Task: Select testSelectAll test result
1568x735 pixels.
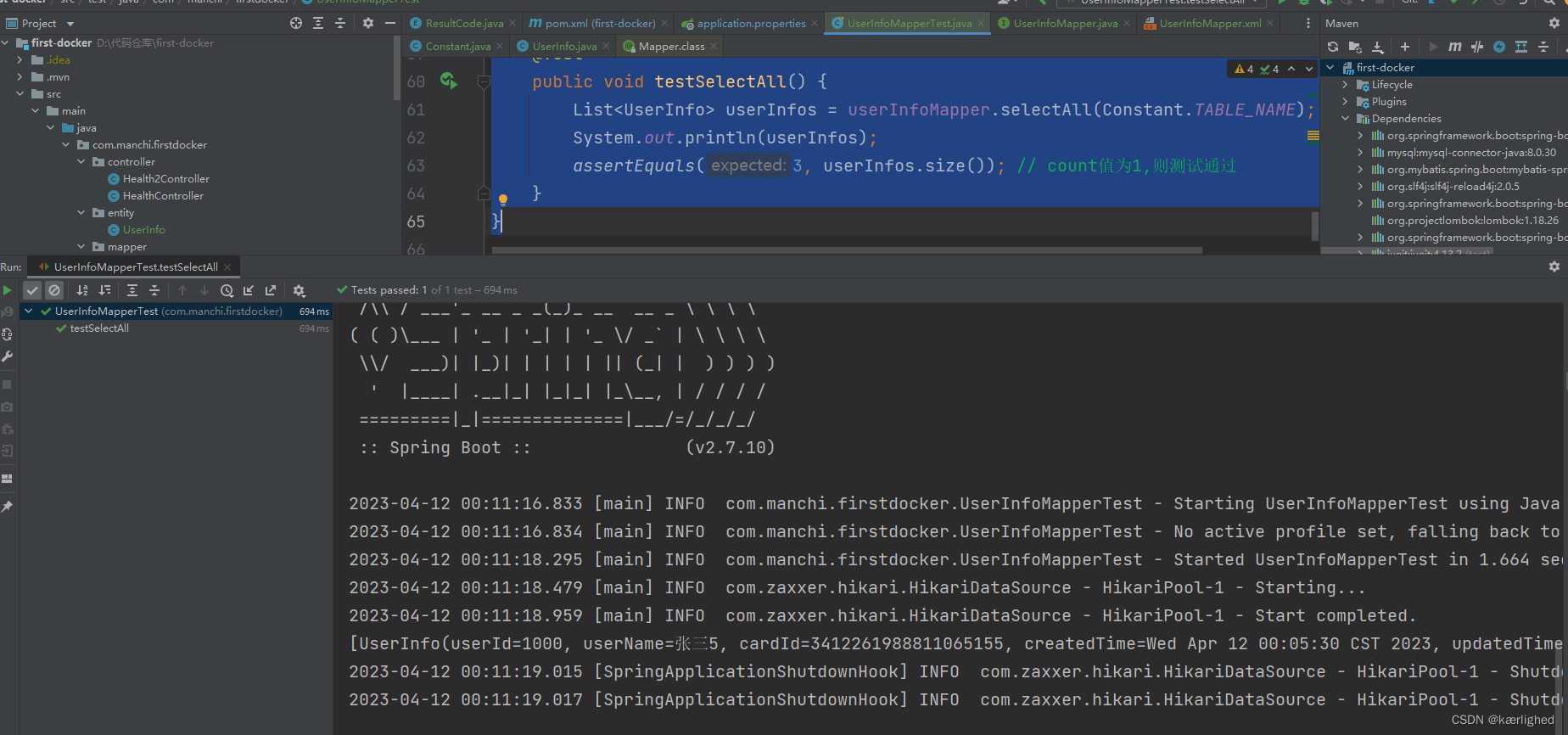Action: click(99, 328)
